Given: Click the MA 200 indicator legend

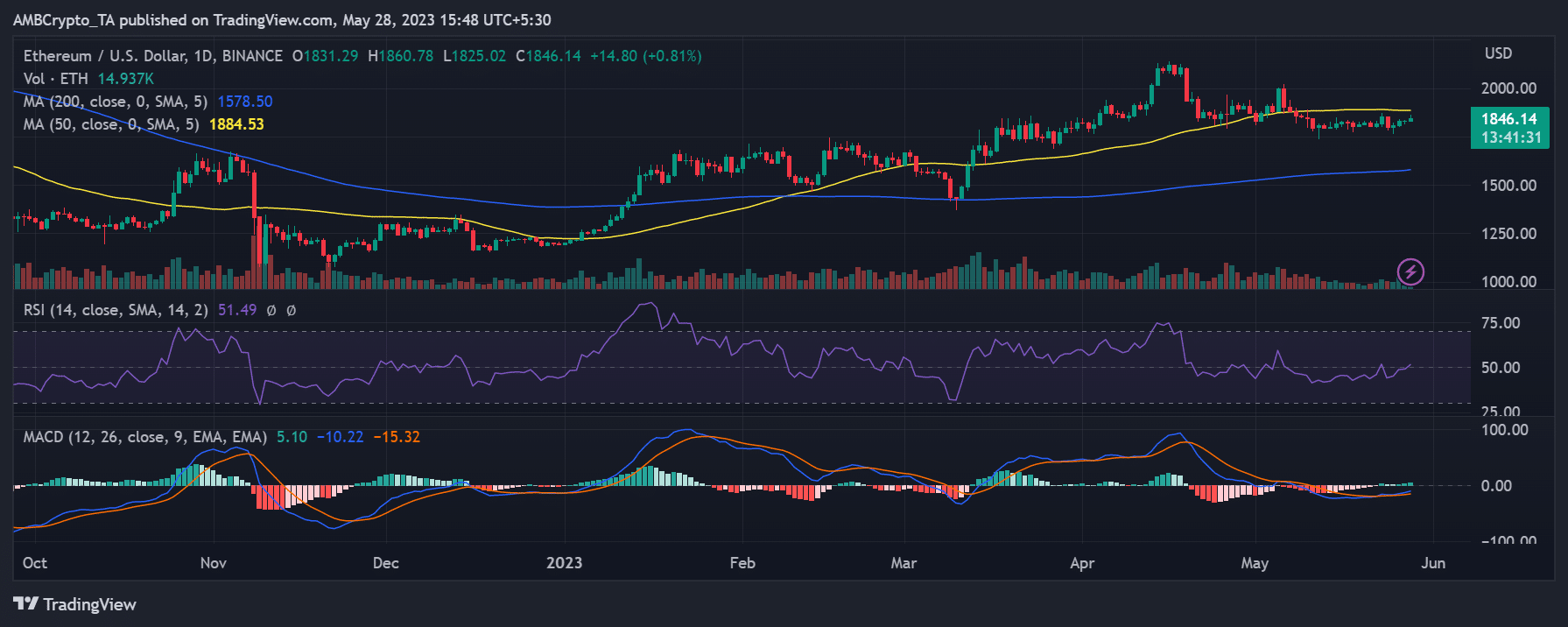Looking at the screenshot, I should pos(116,102).
